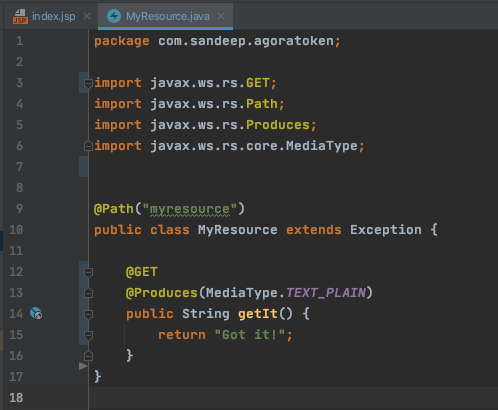Close the index.jsp tab
498x410 pixels.
pos(87,16)
